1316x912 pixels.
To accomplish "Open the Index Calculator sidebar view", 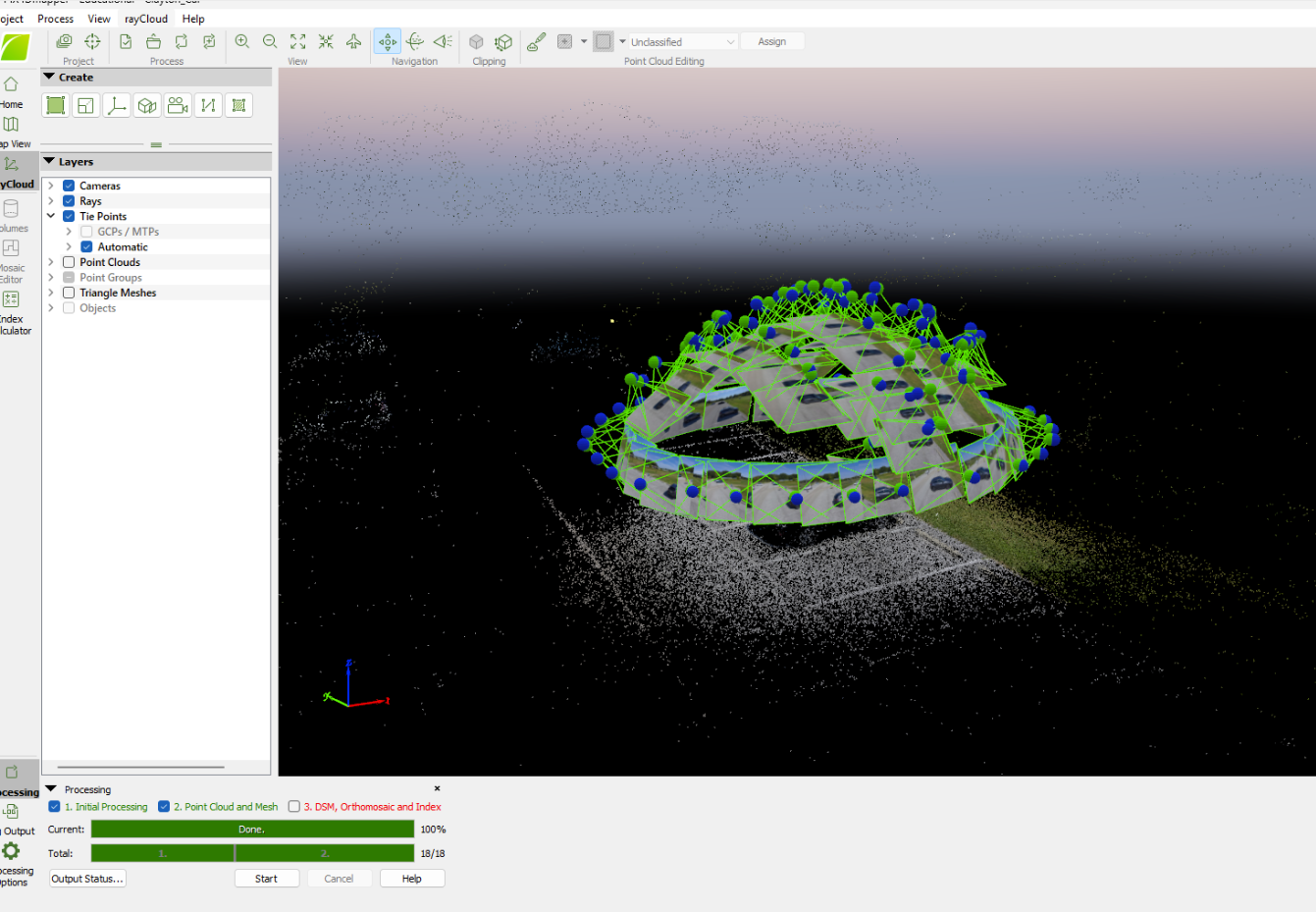I will (12, 299).
